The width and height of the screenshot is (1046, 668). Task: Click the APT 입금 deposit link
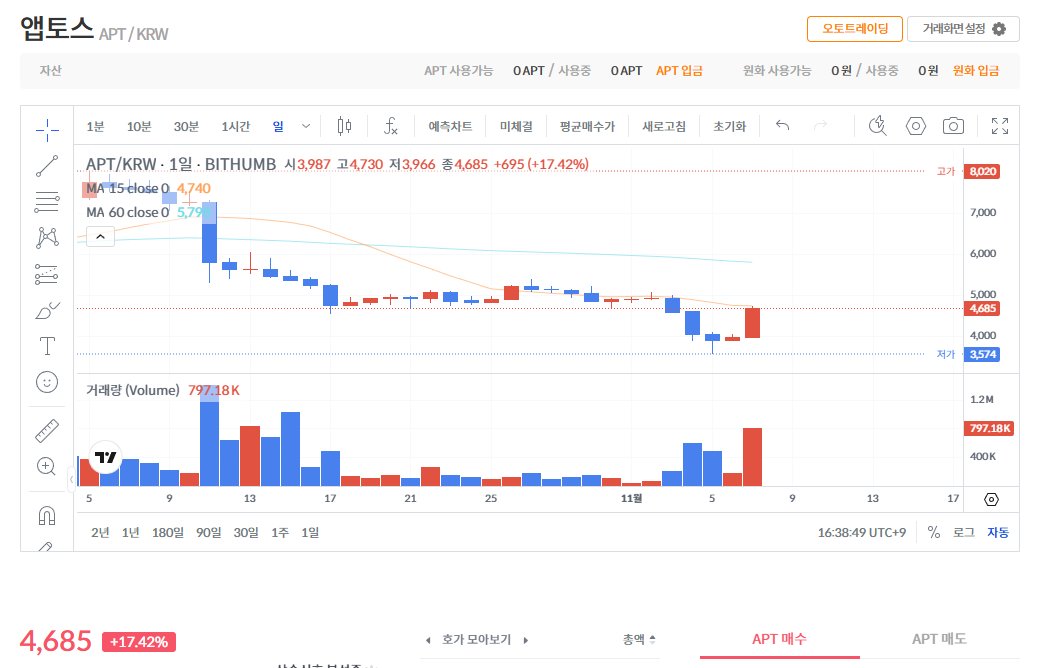tap(679, 71)
